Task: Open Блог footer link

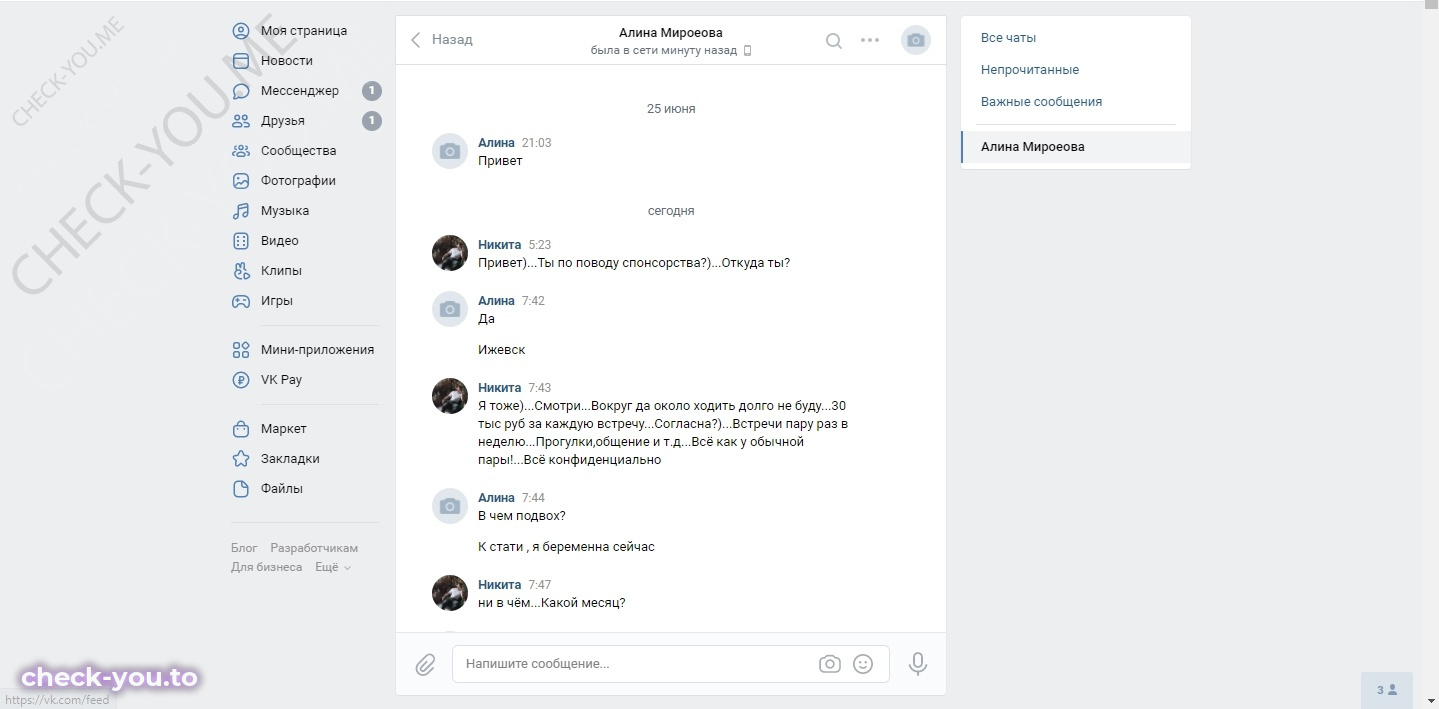Action: pyautogui.click(x=244, y=548)
